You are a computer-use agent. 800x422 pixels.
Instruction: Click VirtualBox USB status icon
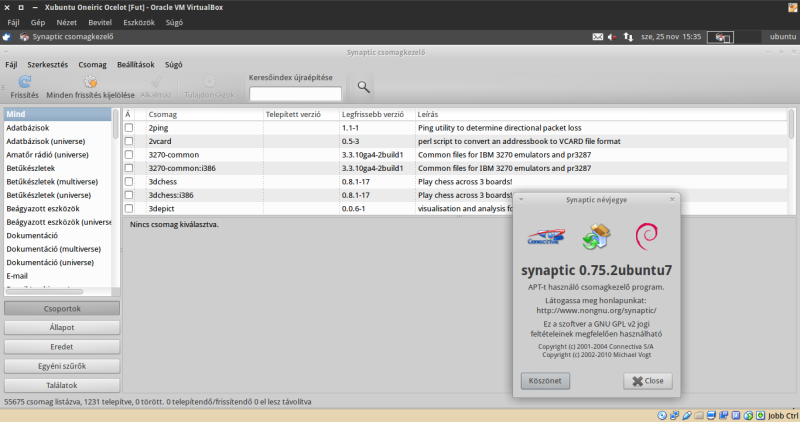pyautogui.click(x=687, y=415)
